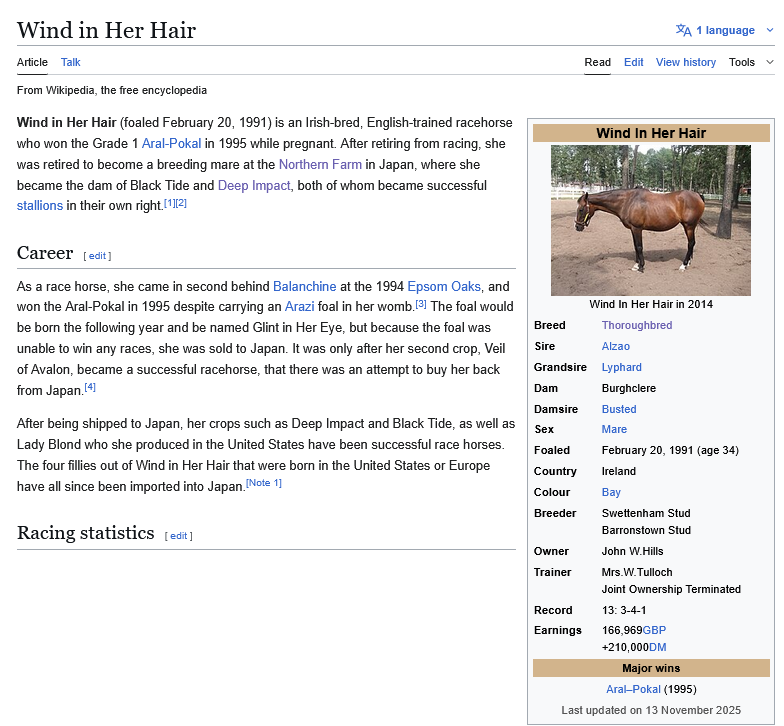784x726 pixels.
Task: Open the Lyphard grandsire link
Action: [x=622, y=367]
